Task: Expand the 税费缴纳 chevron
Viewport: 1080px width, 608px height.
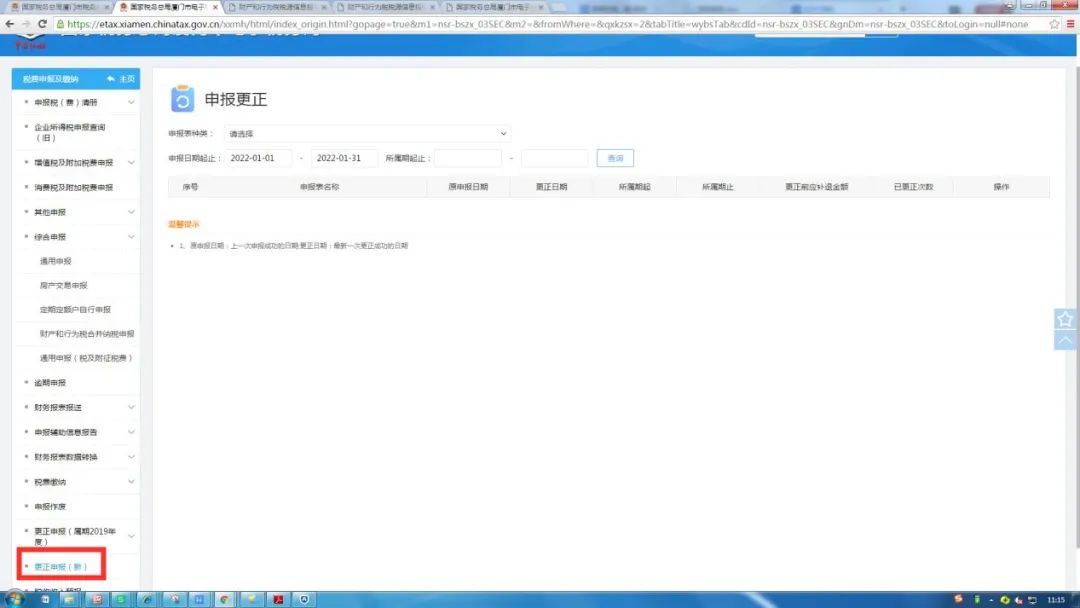Action: [131, 482]
